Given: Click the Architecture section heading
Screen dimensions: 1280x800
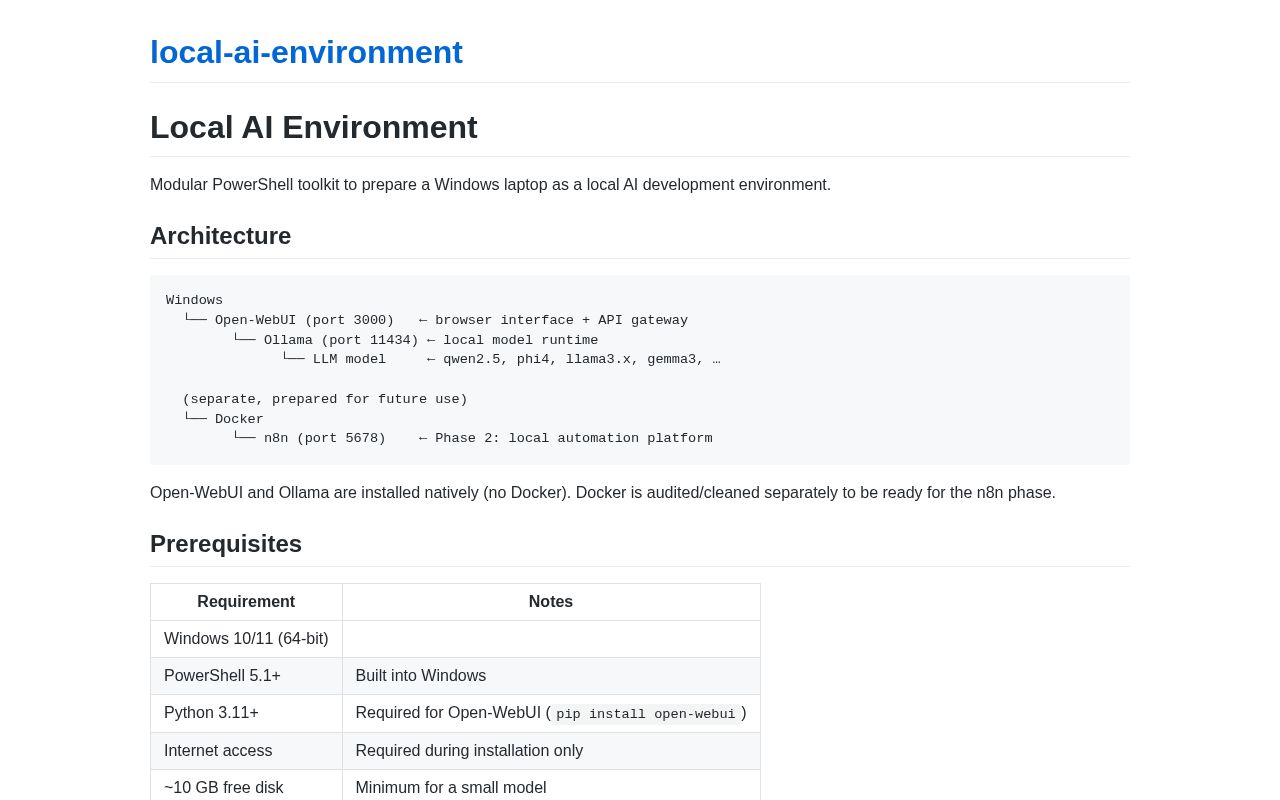Looking at the screenshot, I should coord(220,236).
